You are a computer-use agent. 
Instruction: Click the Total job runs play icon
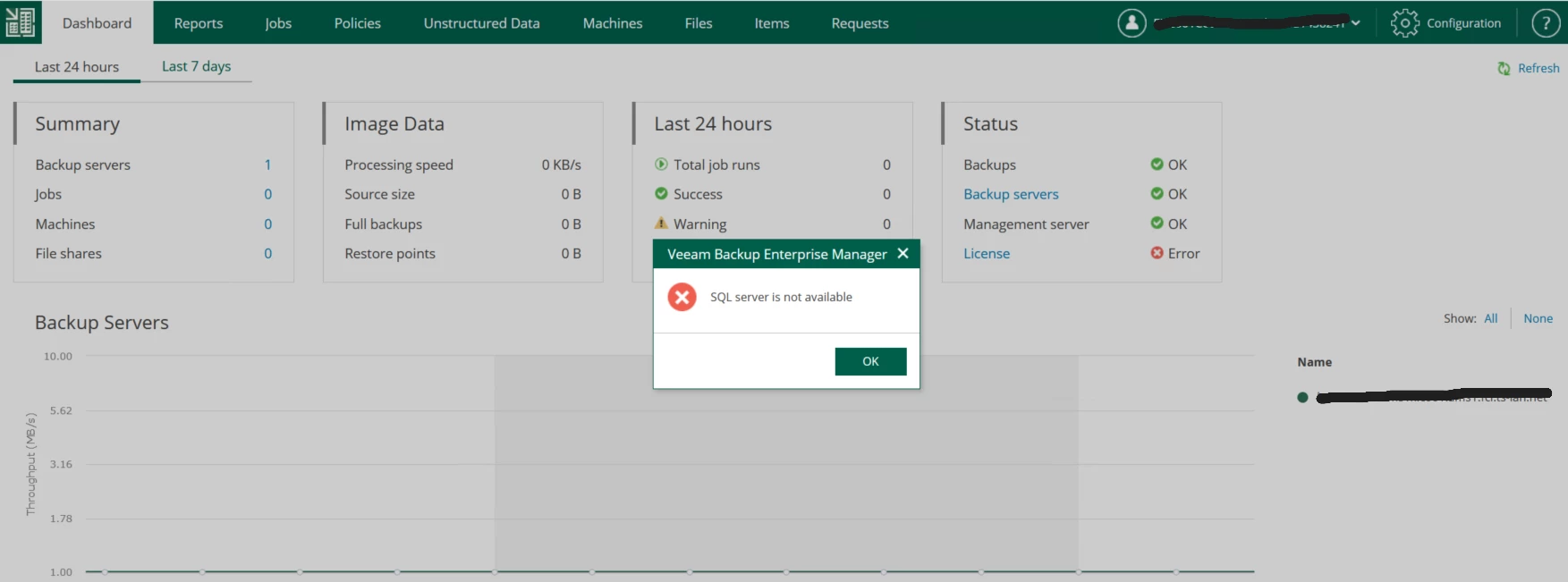[x=661, y=164]
